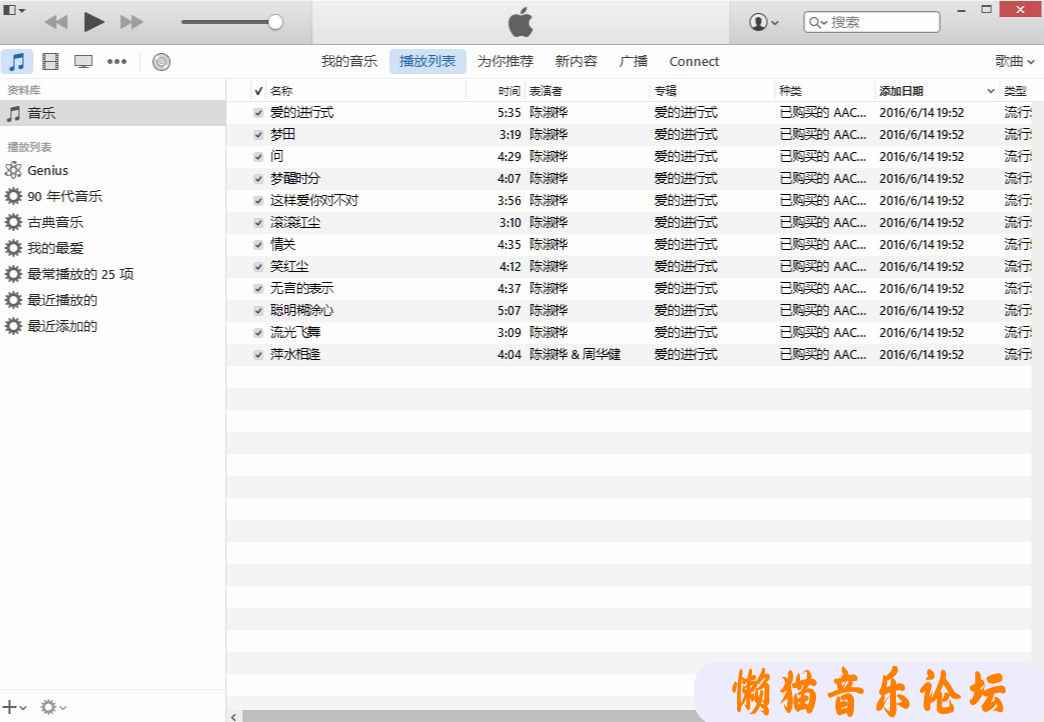
Task: Show more media types (three dots)
Action: pos(117,62)
